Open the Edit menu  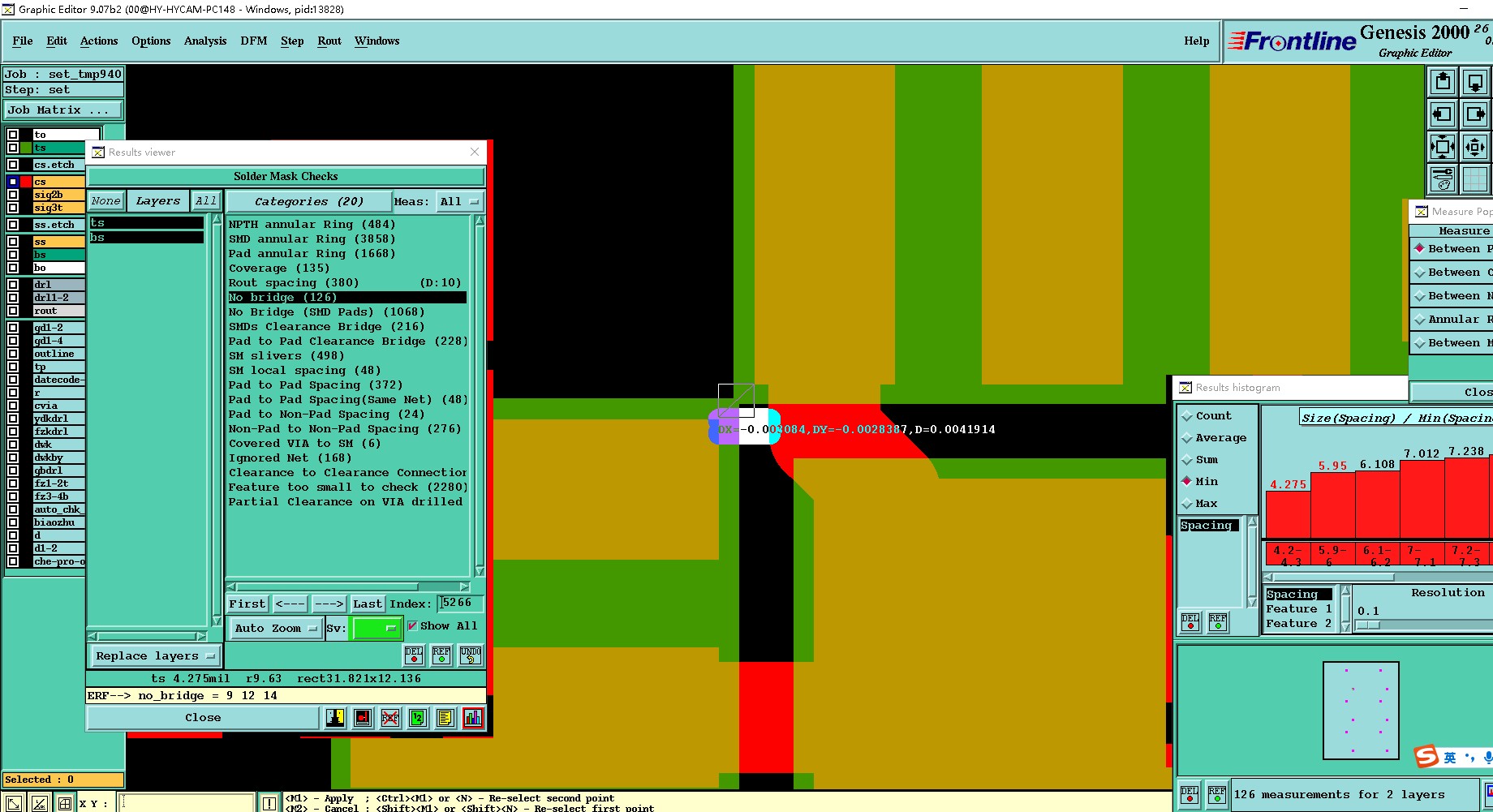point(57,41)
